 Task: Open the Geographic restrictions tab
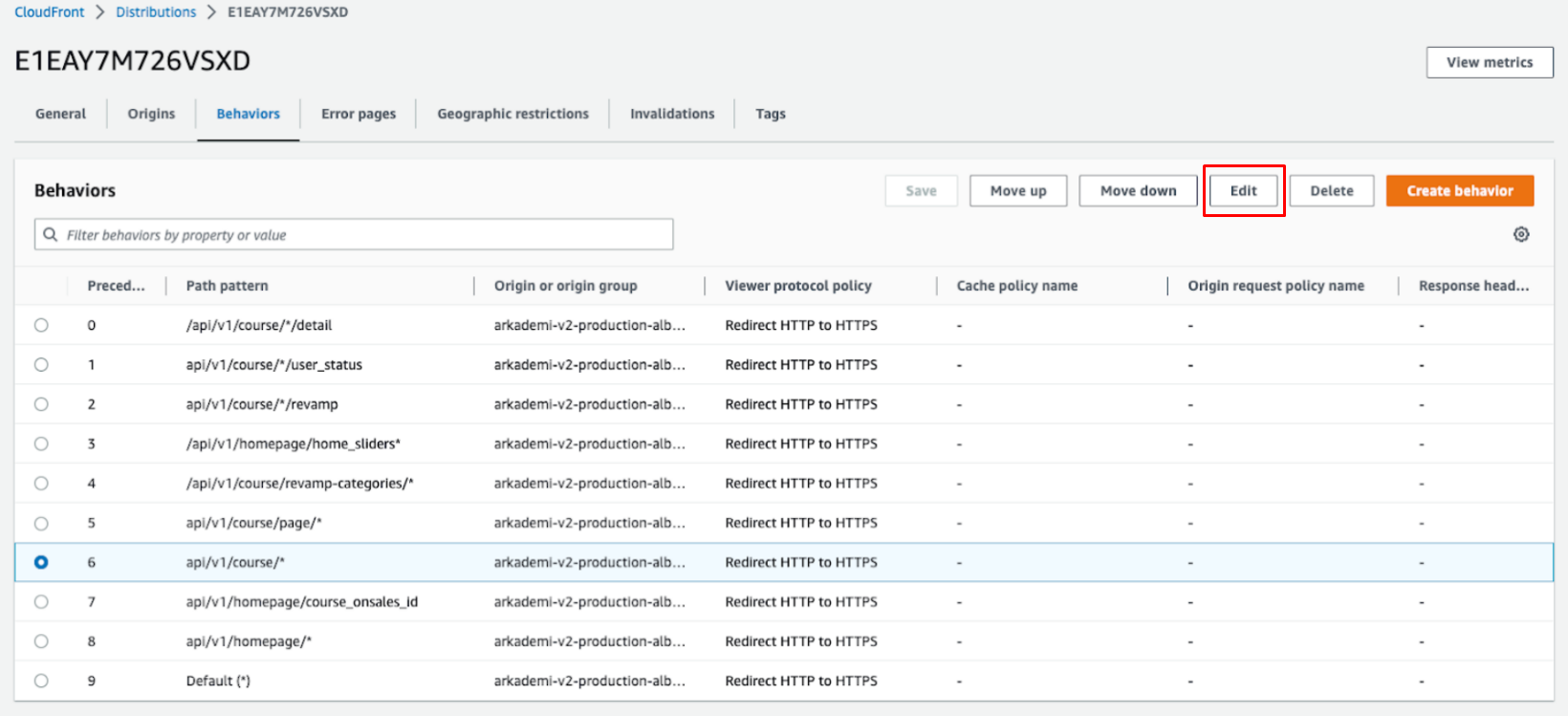click(x=512, y=114)
